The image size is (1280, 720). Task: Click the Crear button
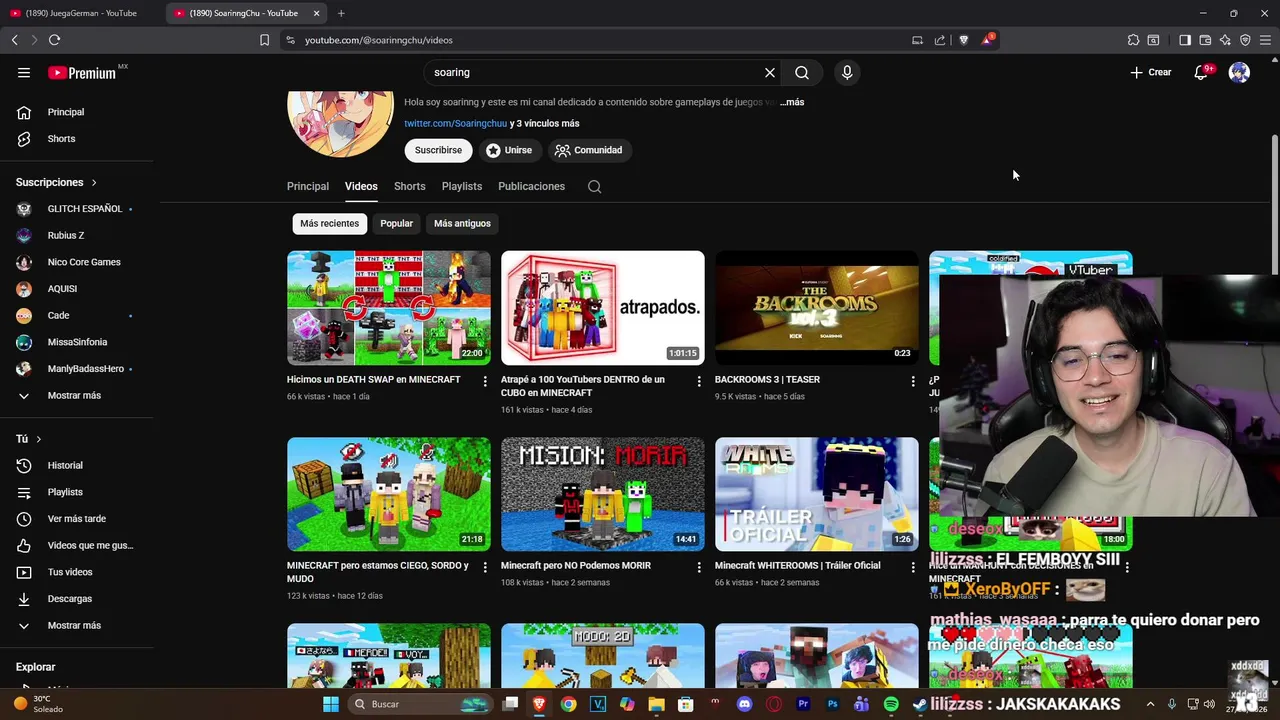pyautogui.click(x=1151, y=72)
